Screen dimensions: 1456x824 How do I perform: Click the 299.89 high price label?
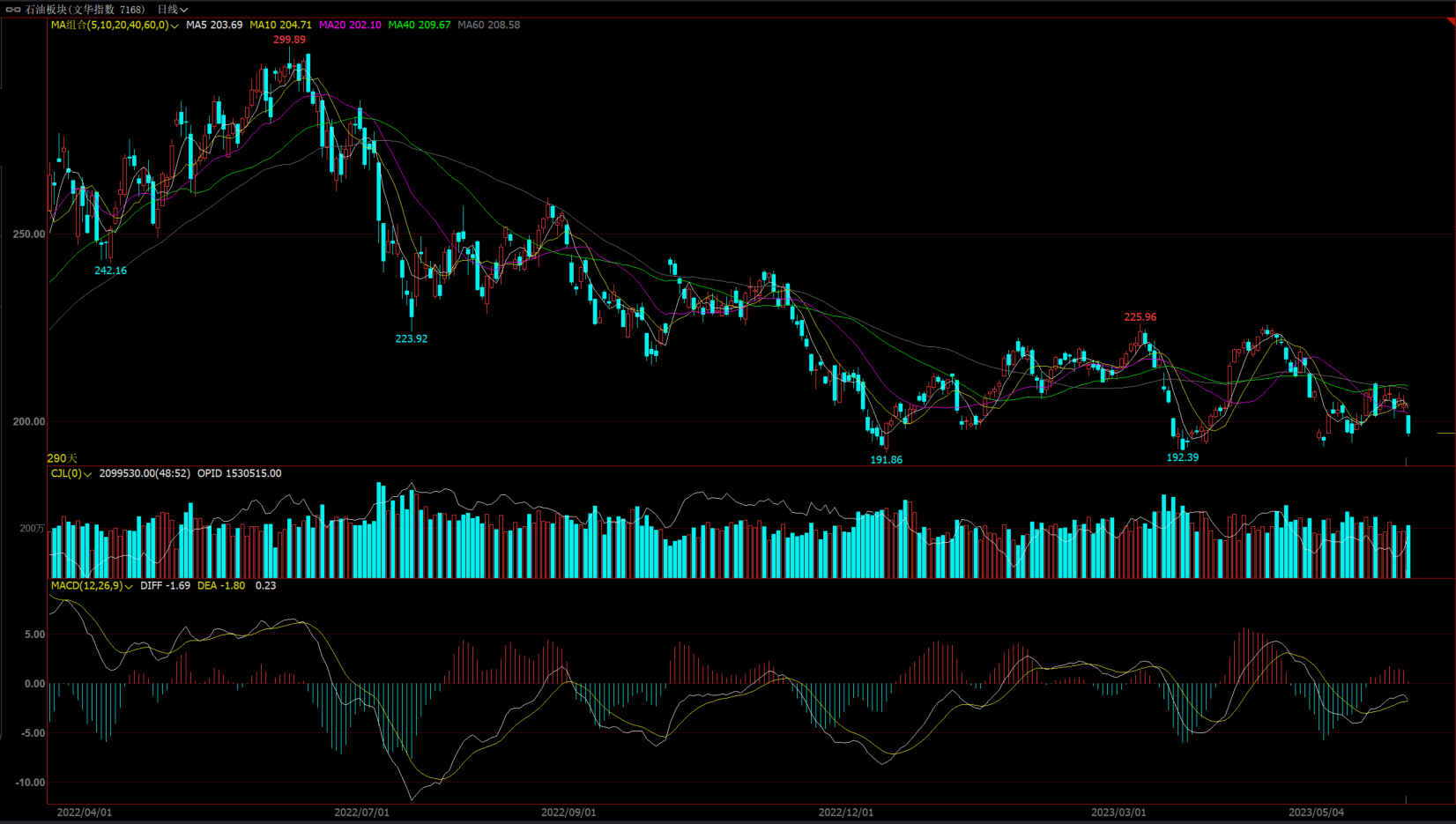pyautogui.click(x=289, y=40)
